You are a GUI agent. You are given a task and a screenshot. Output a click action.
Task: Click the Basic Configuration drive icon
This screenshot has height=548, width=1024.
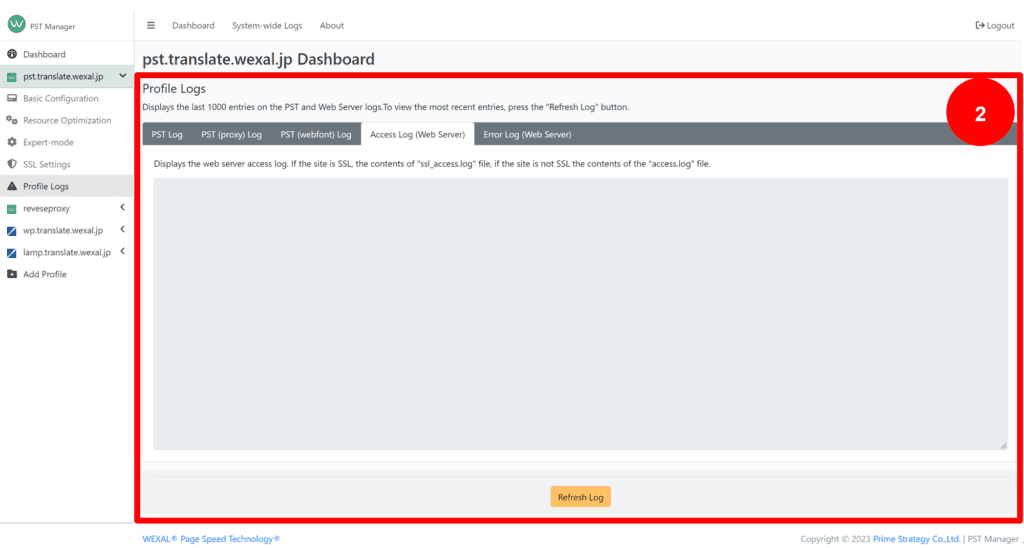12,99
